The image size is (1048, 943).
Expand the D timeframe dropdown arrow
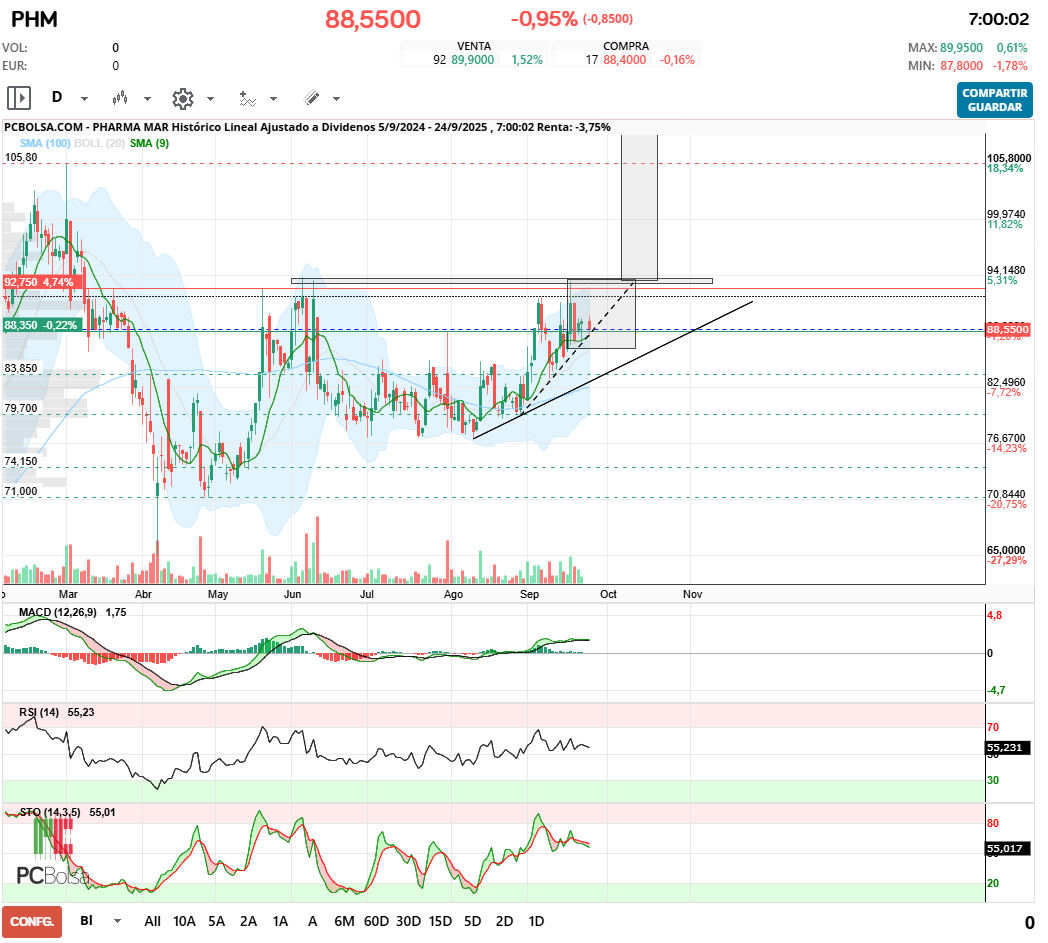pos(84,99)
